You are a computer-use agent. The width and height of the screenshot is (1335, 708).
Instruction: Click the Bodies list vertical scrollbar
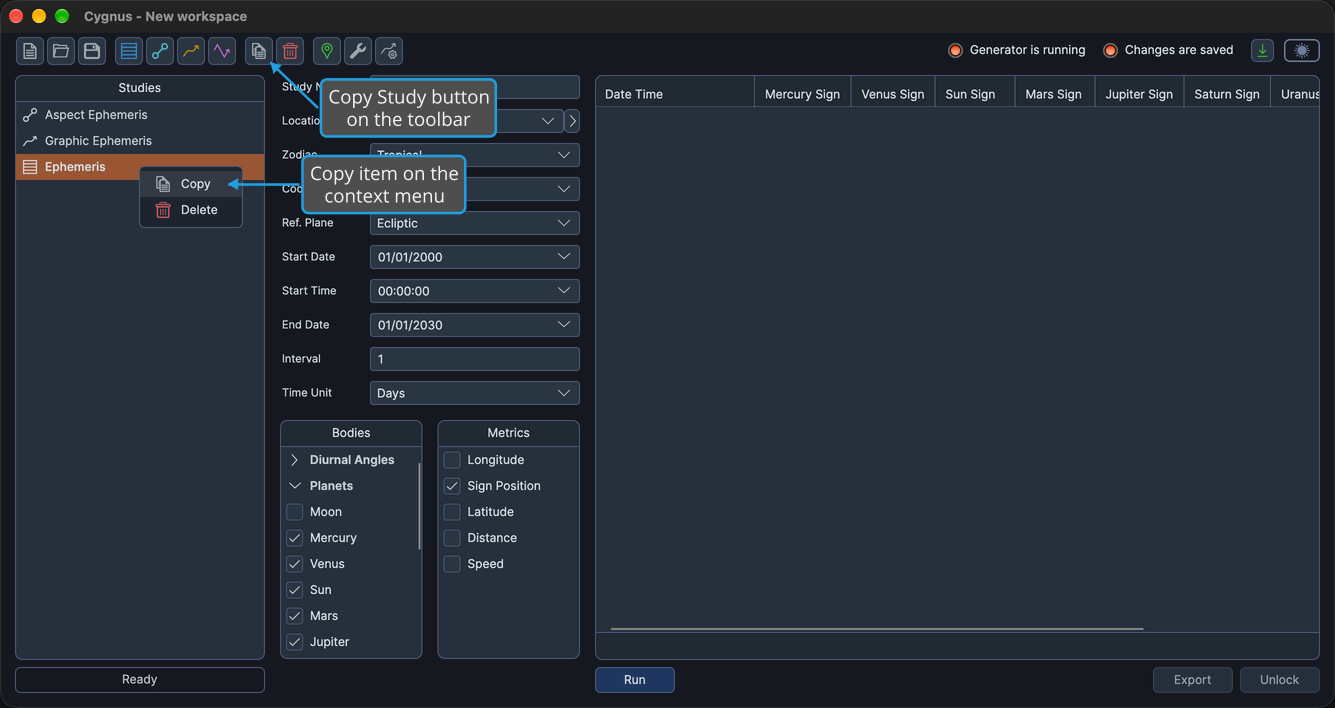(x=419, y=505)
